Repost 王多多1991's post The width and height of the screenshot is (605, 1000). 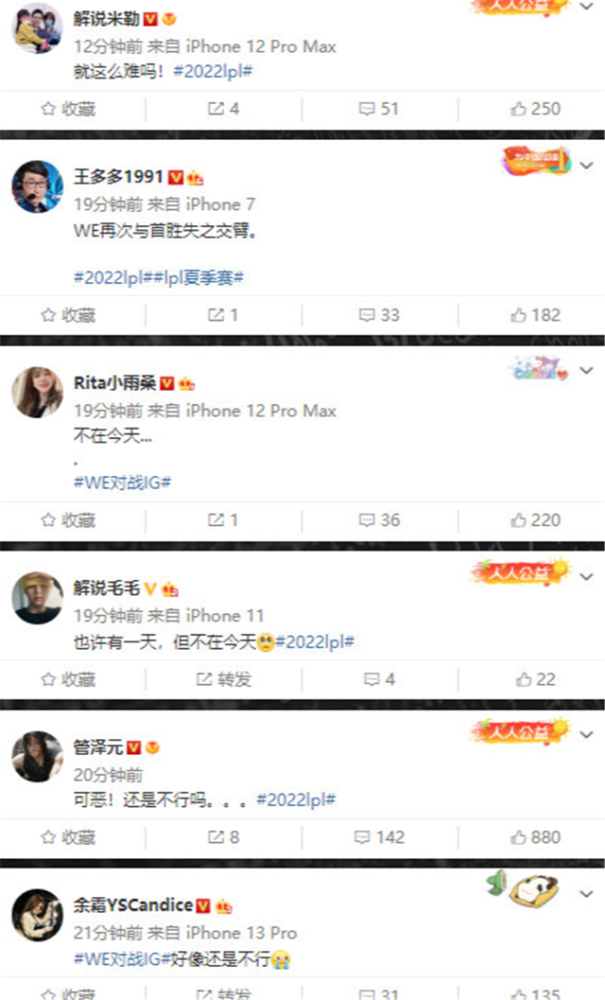(x=223, y=315)
